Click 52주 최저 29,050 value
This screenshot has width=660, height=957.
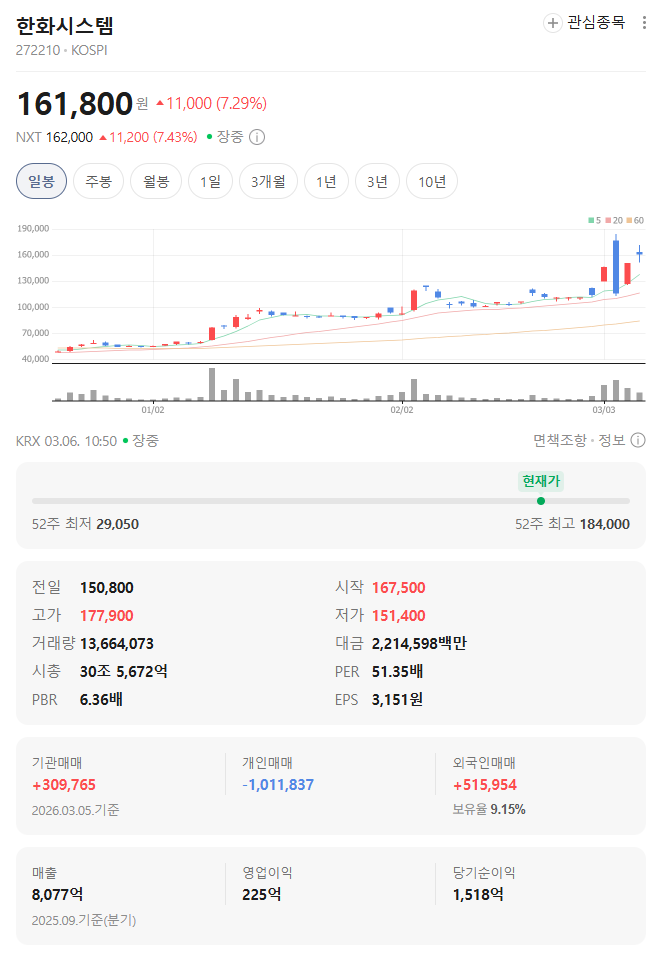(117, 524)
